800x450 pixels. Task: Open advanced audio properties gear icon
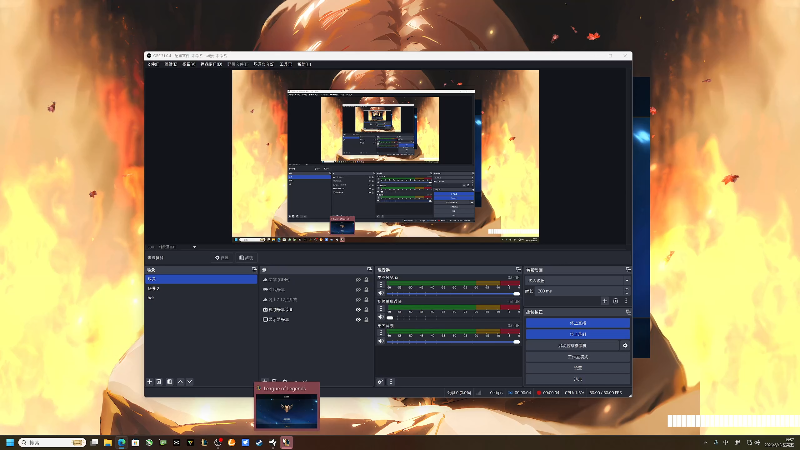380,382
